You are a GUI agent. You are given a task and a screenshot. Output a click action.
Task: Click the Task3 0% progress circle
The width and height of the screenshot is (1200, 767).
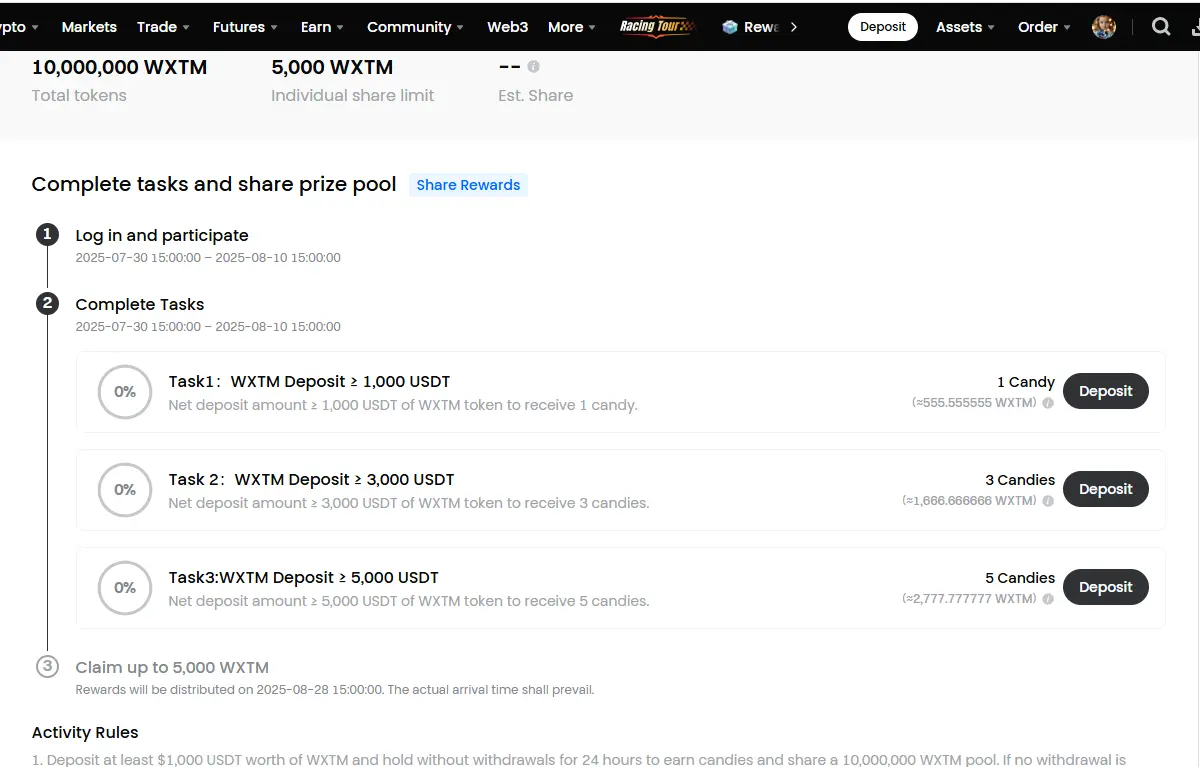point(125,588)
